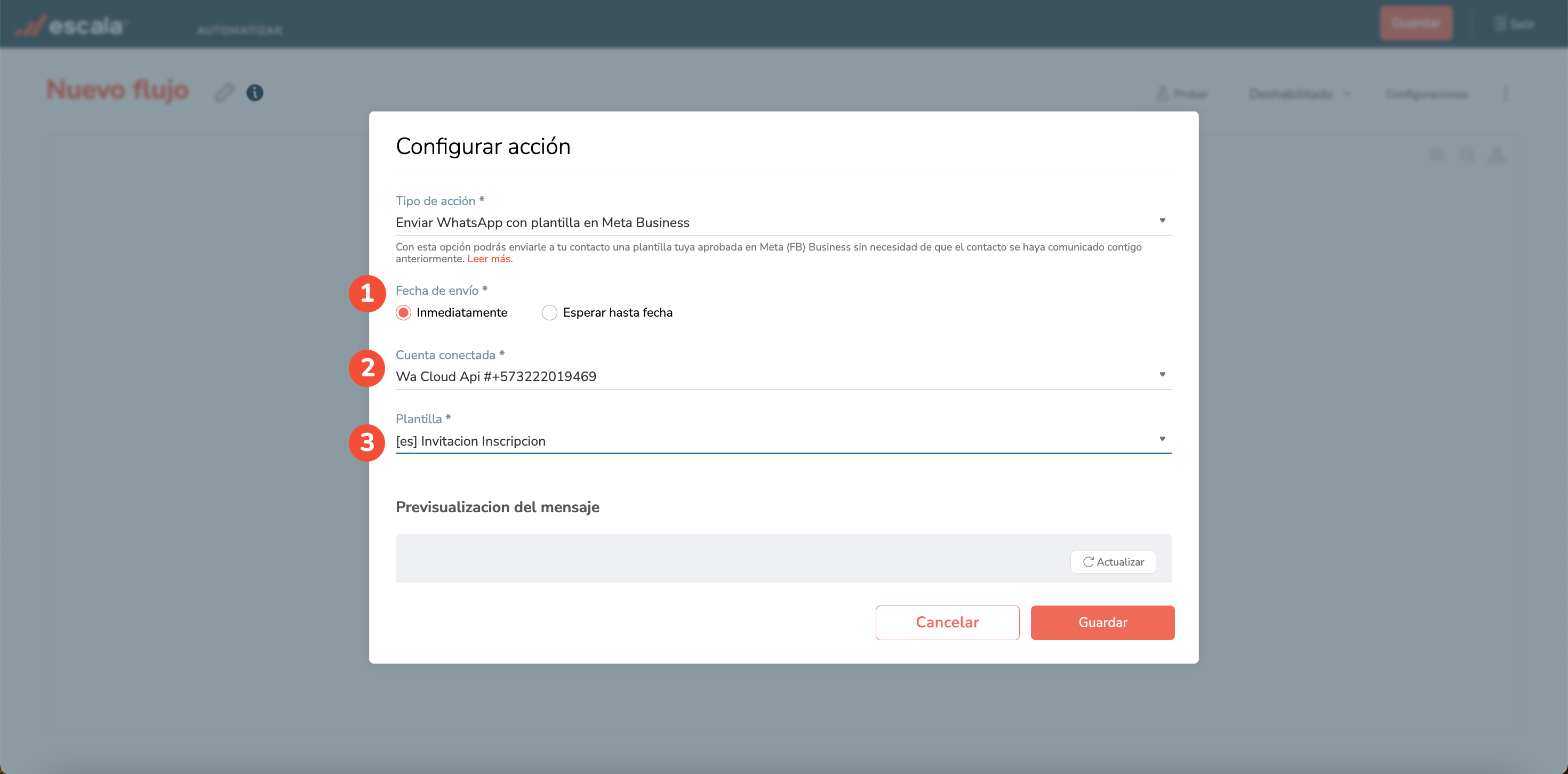Click the 'Previsualizacion del mensaje' heading
1568x774 pixels.
(497, 507)
